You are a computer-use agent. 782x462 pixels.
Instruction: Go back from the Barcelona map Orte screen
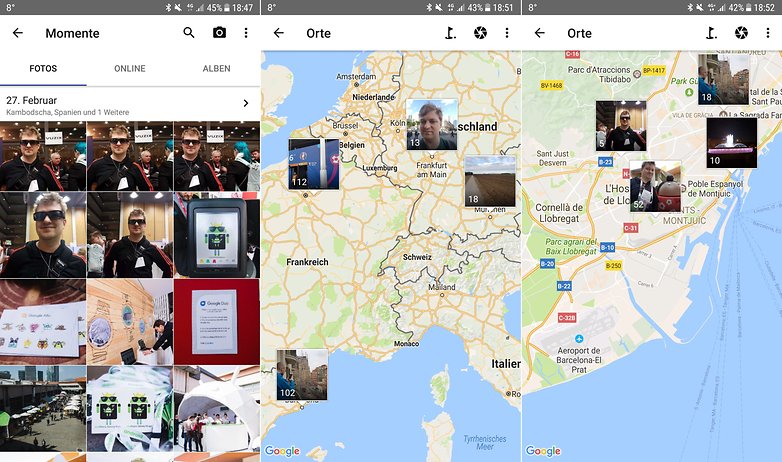coord(540,33)
